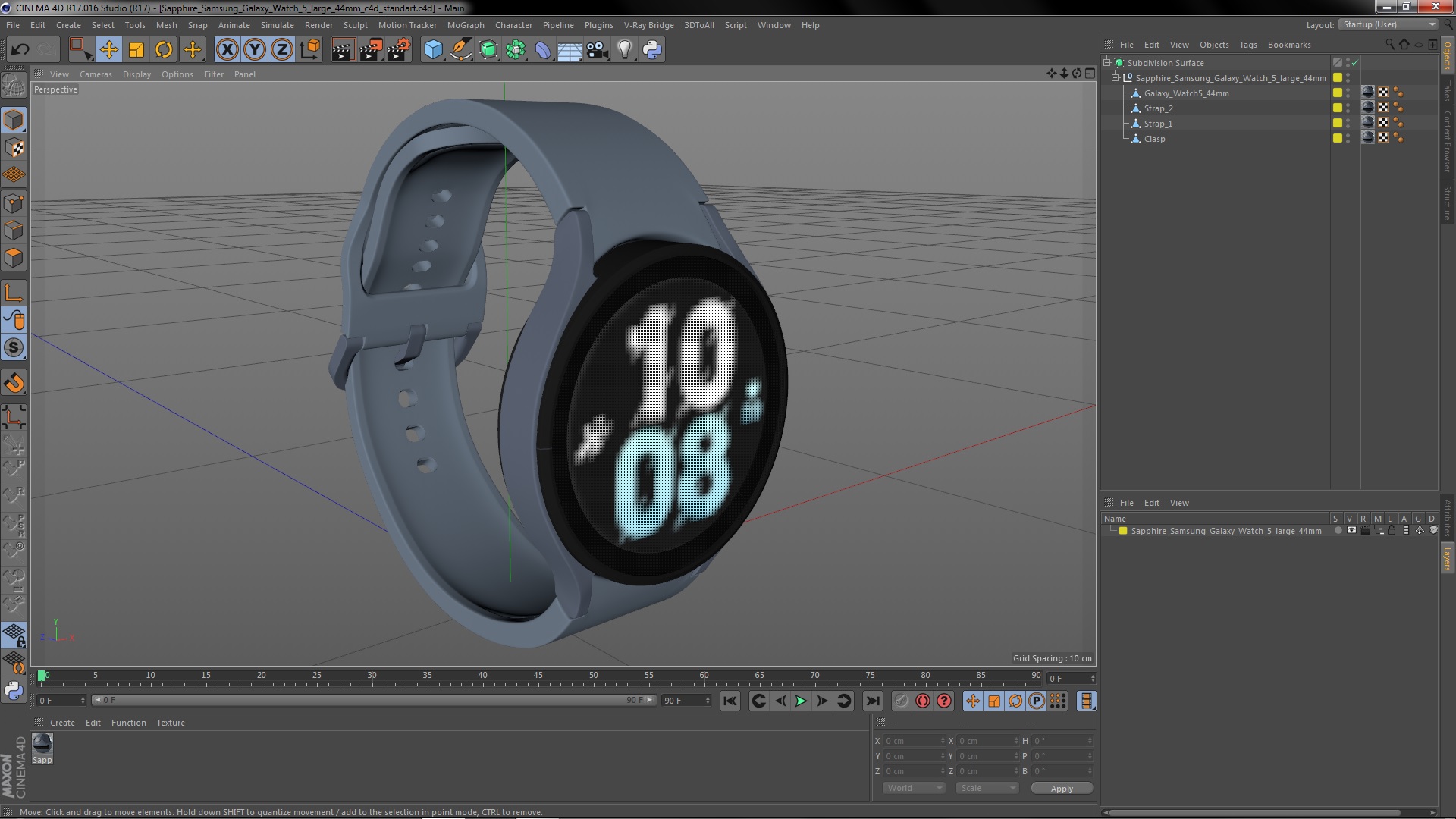Click layer color swatch in Layers panel

(1123, 531)
